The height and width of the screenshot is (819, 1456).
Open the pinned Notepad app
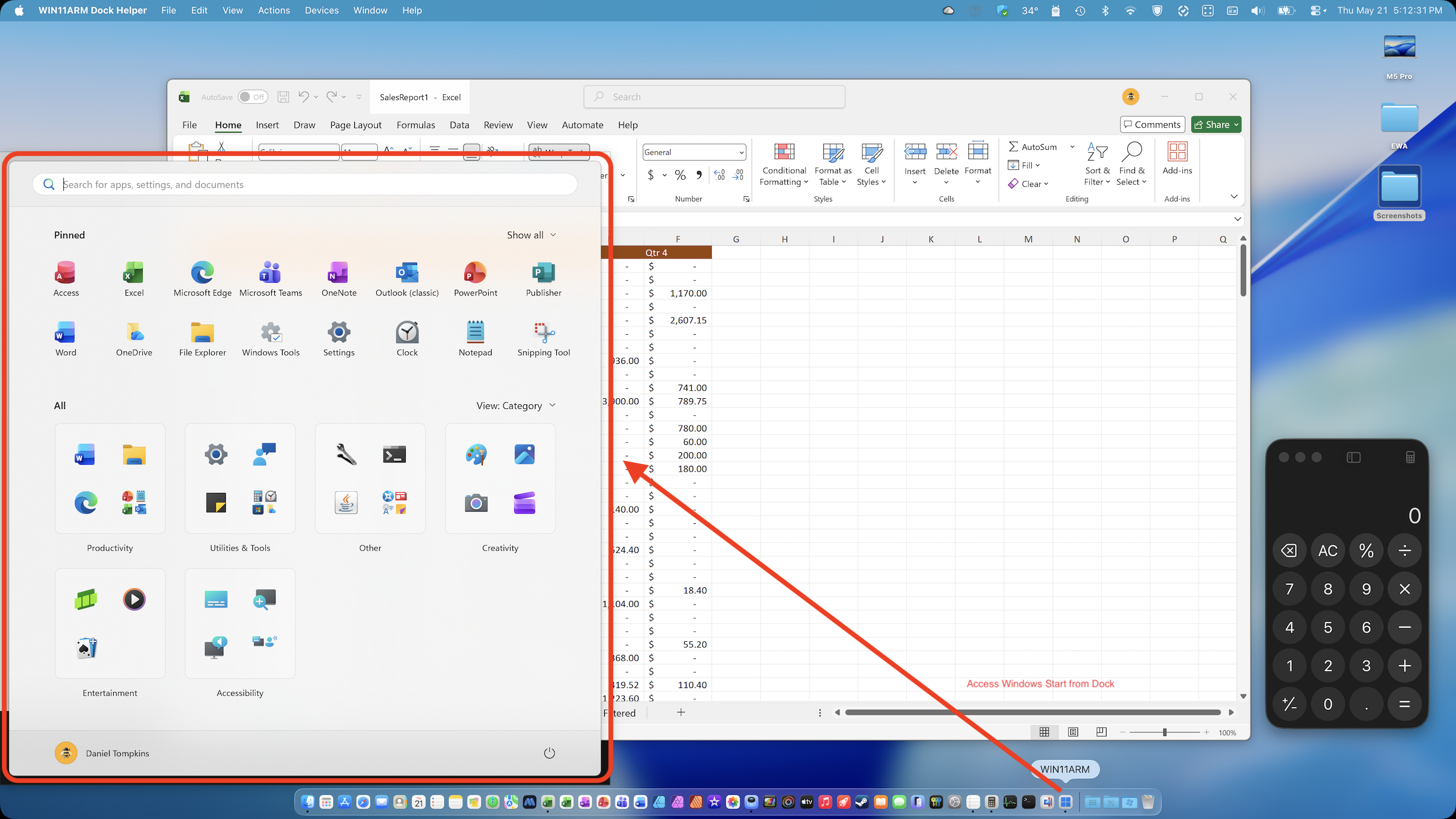475,338
